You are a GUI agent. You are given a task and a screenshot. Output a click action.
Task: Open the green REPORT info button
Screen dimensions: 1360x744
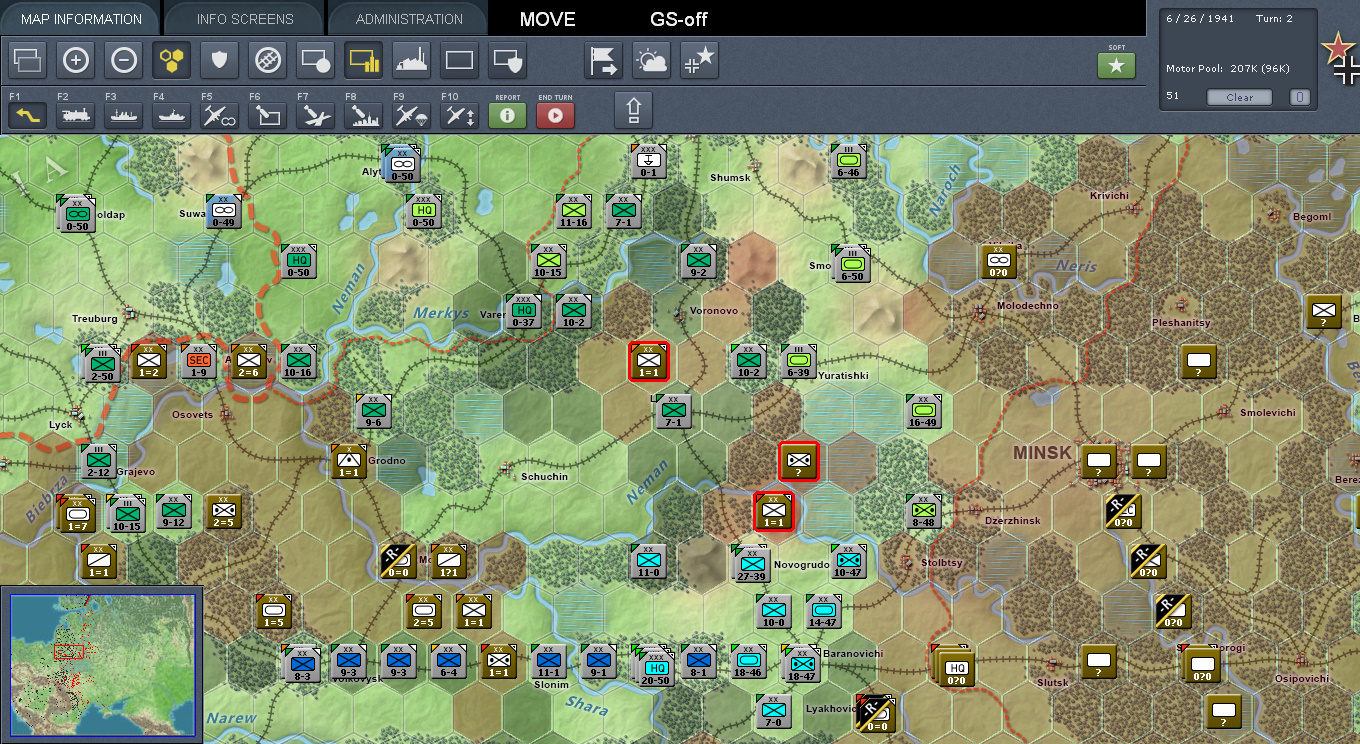click(507, 115)
